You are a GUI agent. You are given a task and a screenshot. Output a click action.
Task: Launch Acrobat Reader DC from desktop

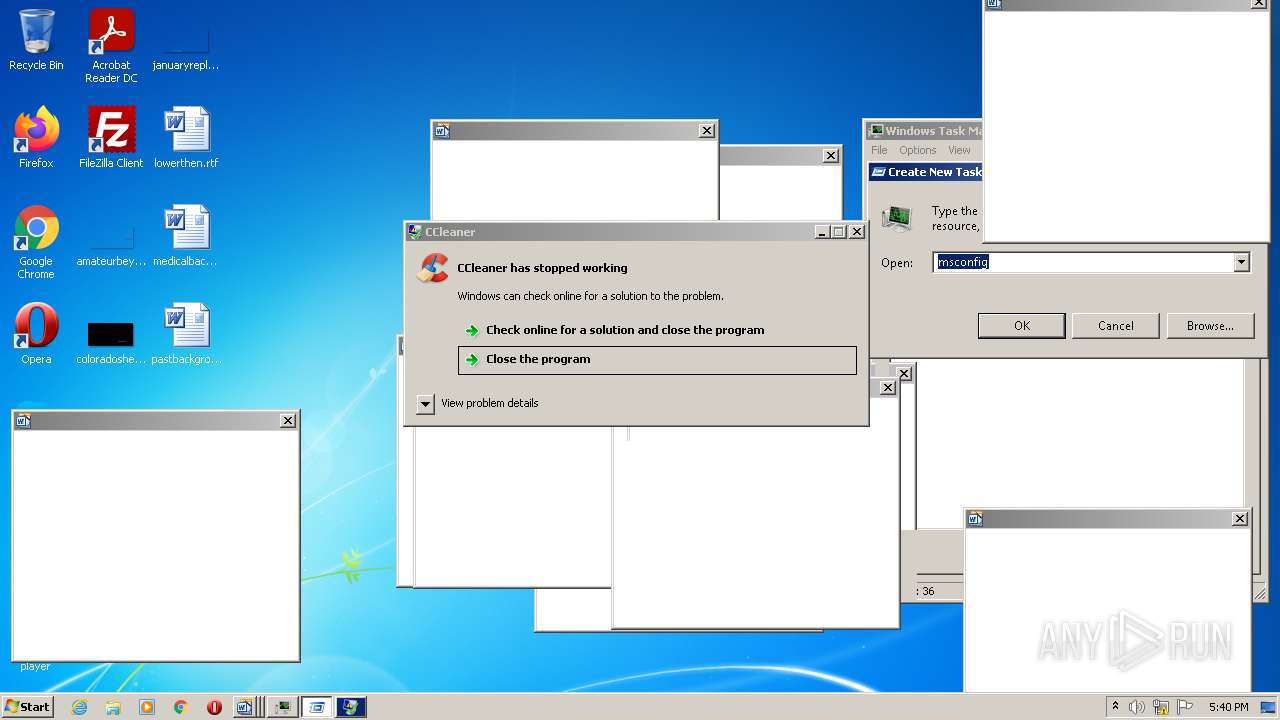coord(111,47)
